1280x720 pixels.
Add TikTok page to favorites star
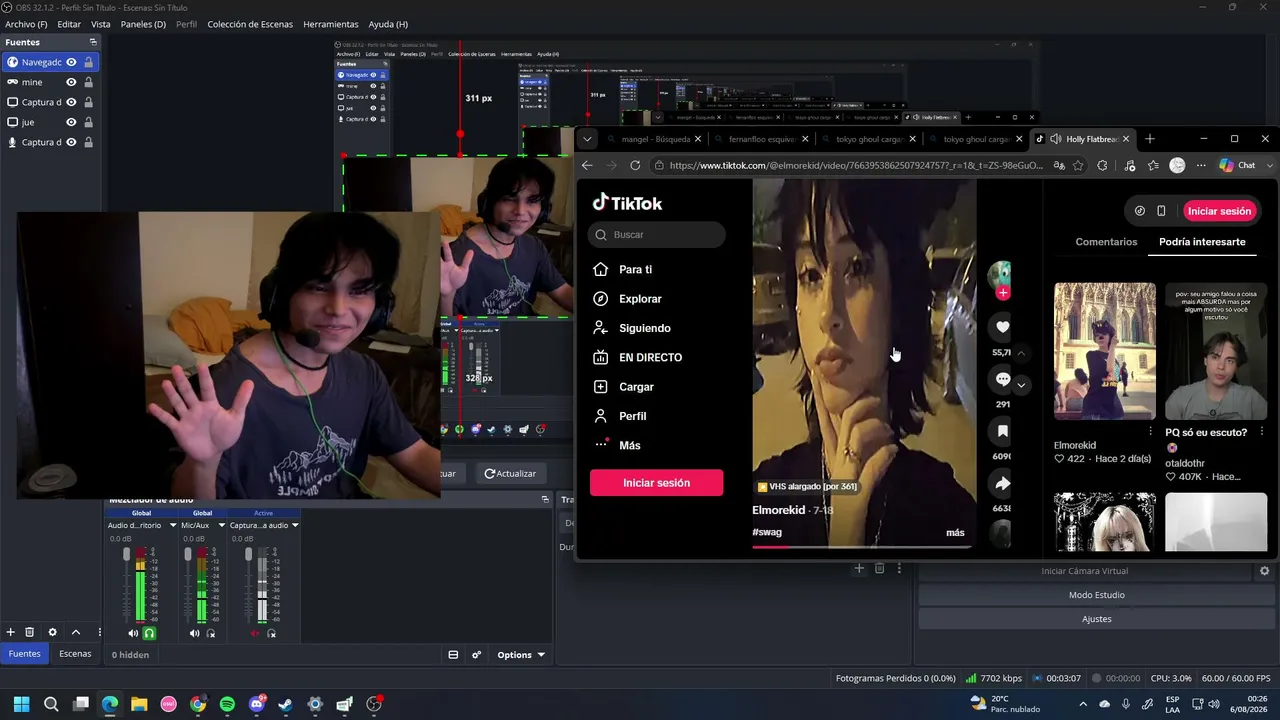pyautogui.click(x=1078, y=165)
